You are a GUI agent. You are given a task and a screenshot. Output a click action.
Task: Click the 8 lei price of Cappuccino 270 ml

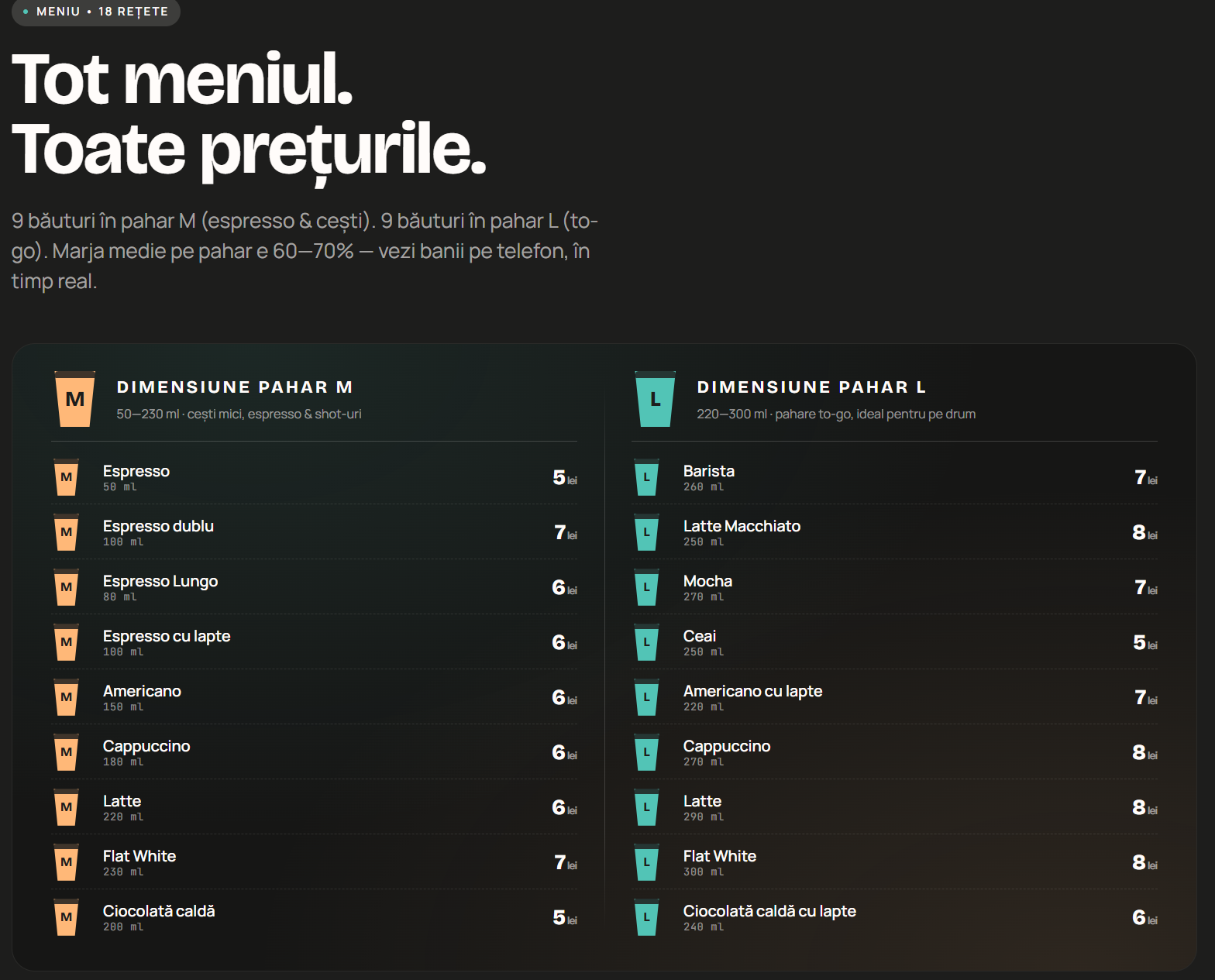tap(1144, 752)
